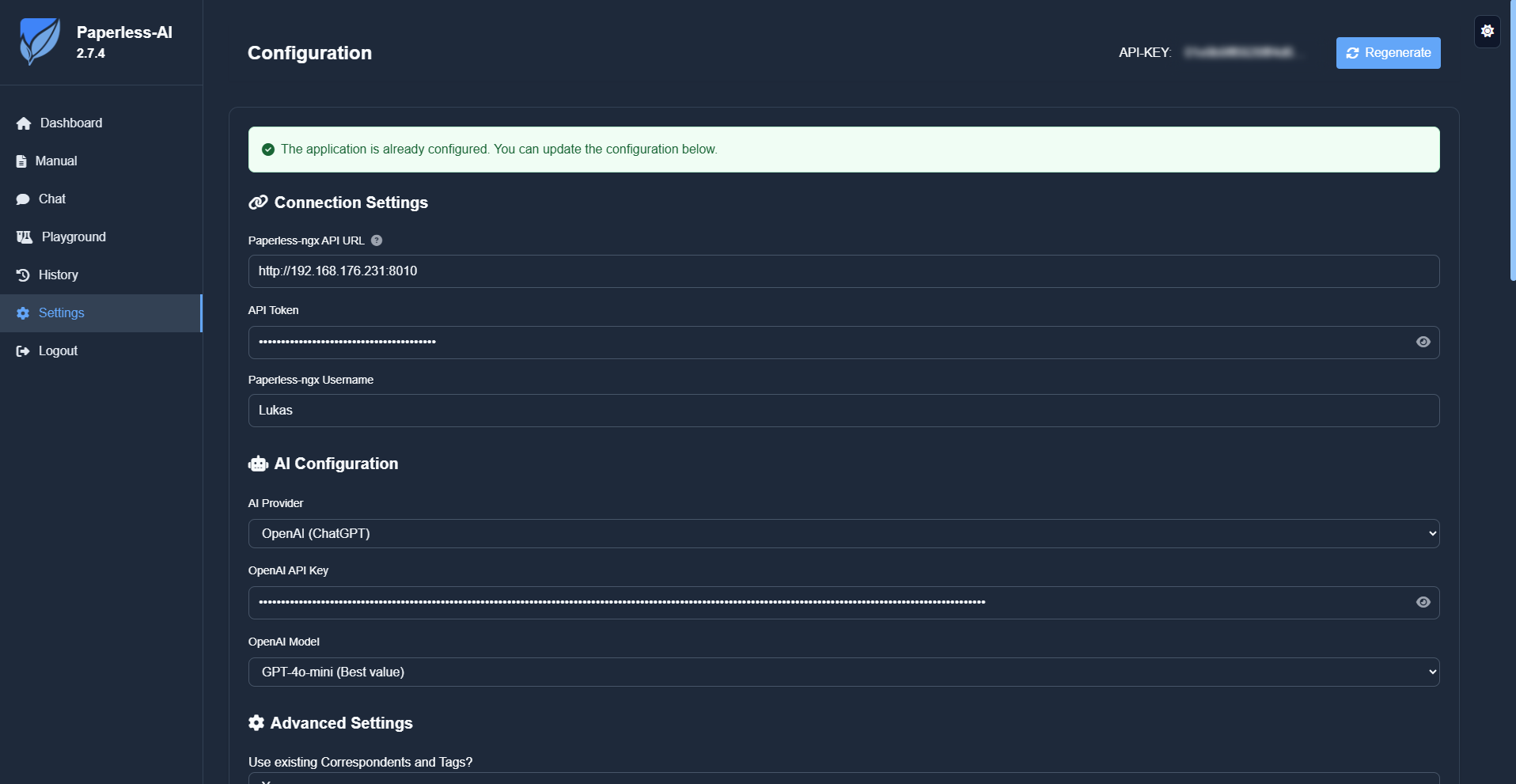The image size is (1516, 784).
Task: Show the API Token with eye icon
Action: point(1423,343)
